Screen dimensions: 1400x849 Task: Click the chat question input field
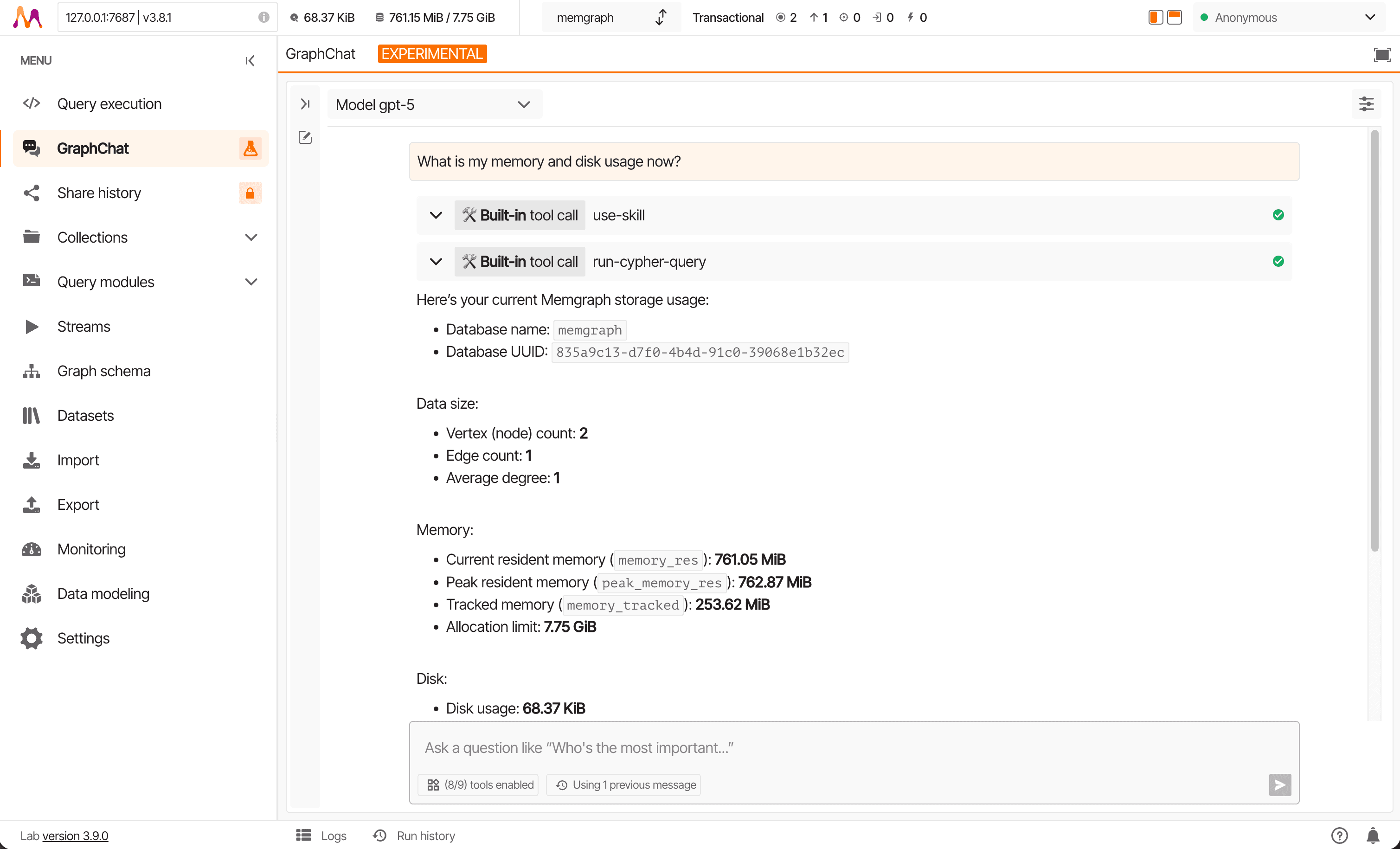[x=852, y=748]
